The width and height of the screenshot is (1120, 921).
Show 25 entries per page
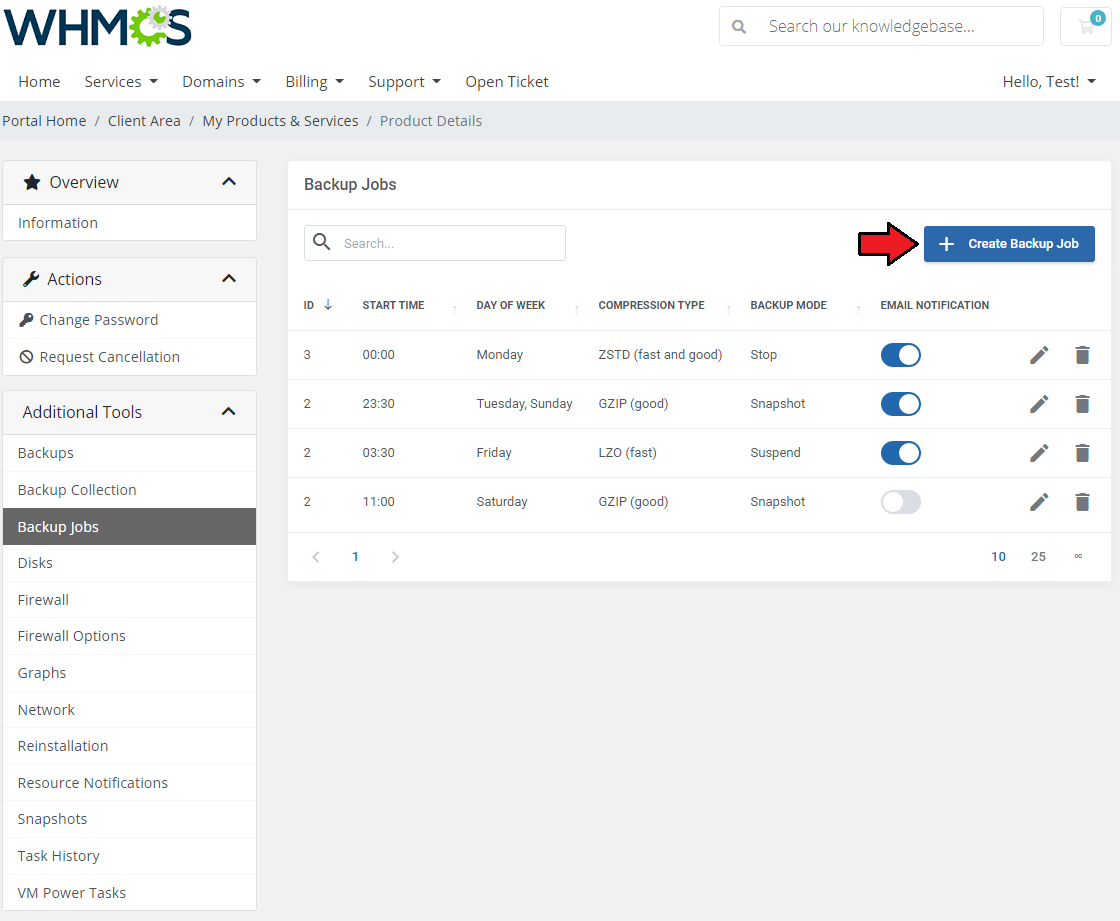1038,557
